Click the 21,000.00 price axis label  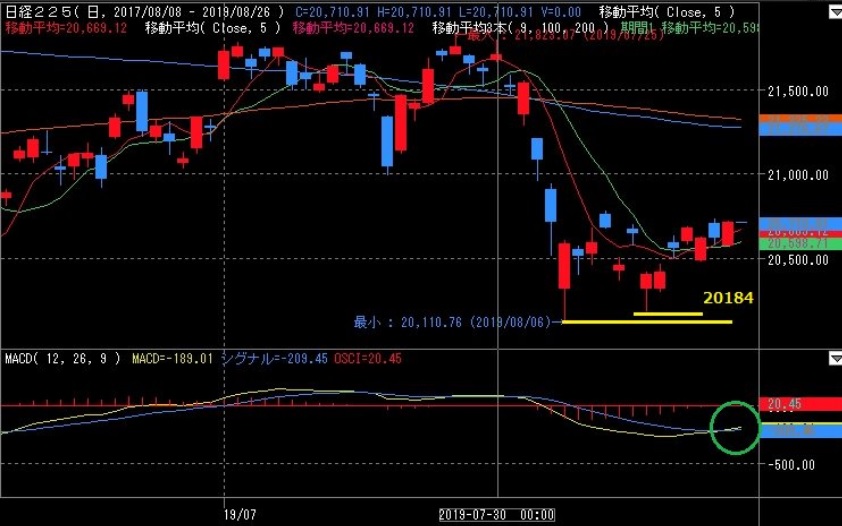798,175
